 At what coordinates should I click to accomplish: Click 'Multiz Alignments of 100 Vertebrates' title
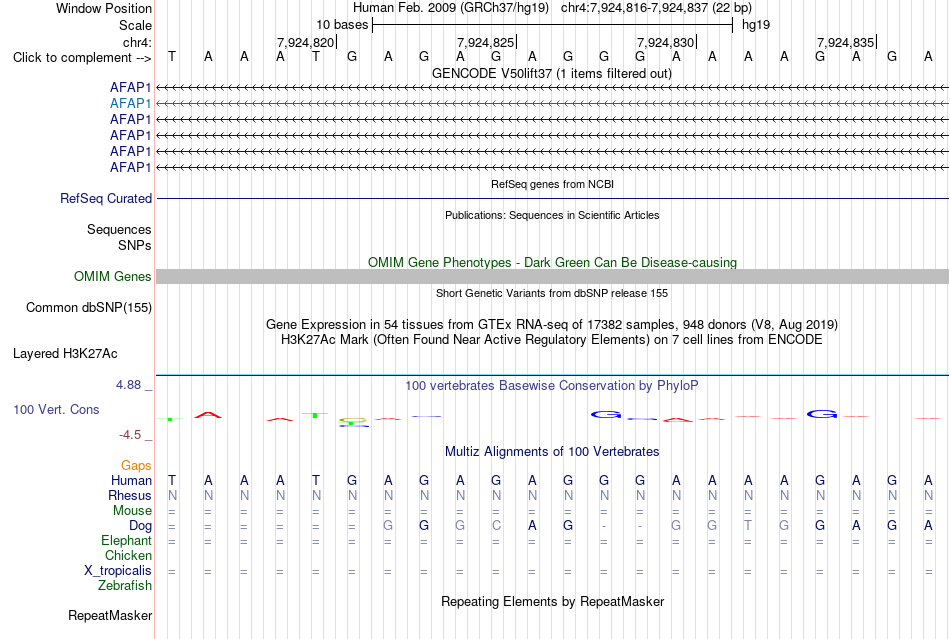point(552,451)
